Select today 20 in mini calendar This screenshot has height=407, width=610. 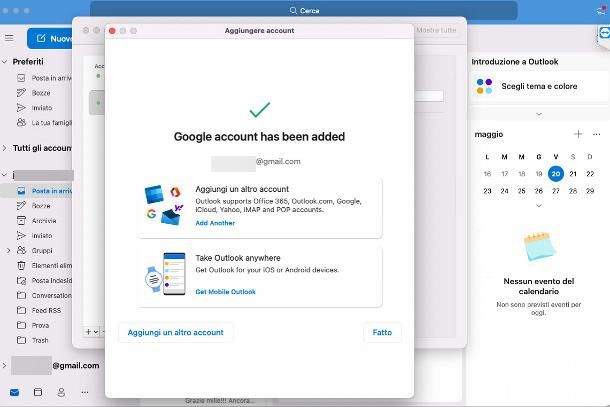click(556, 174)
